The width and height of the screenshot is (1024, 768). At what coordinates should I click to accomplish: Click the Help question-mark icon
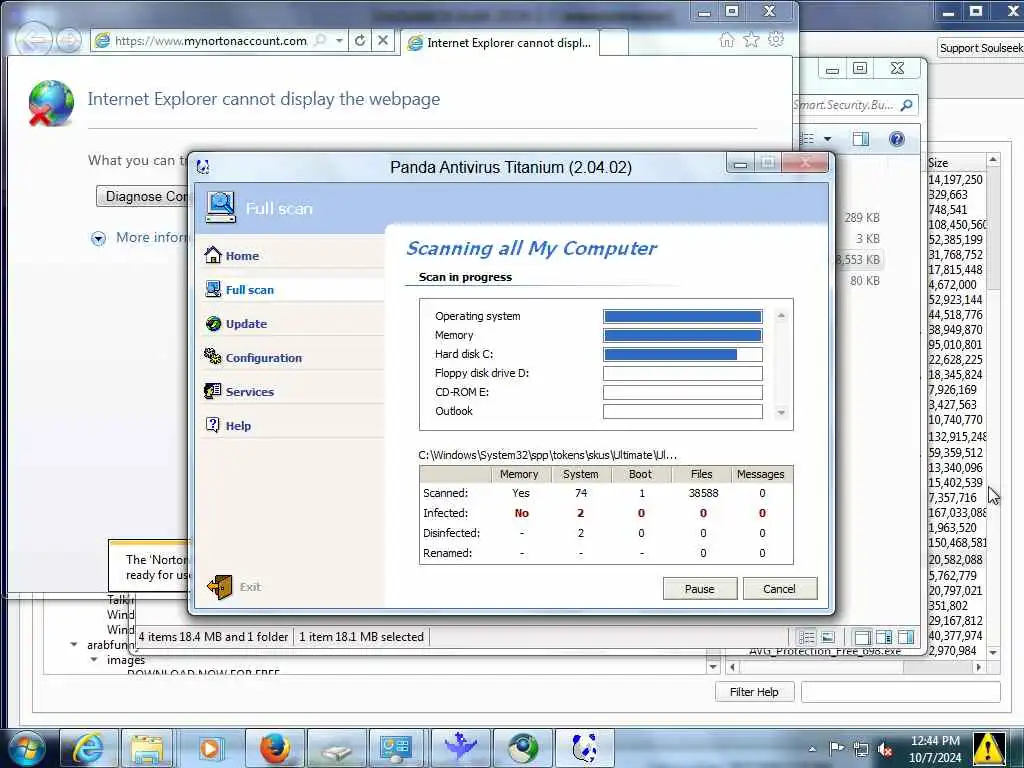point(212,424)
